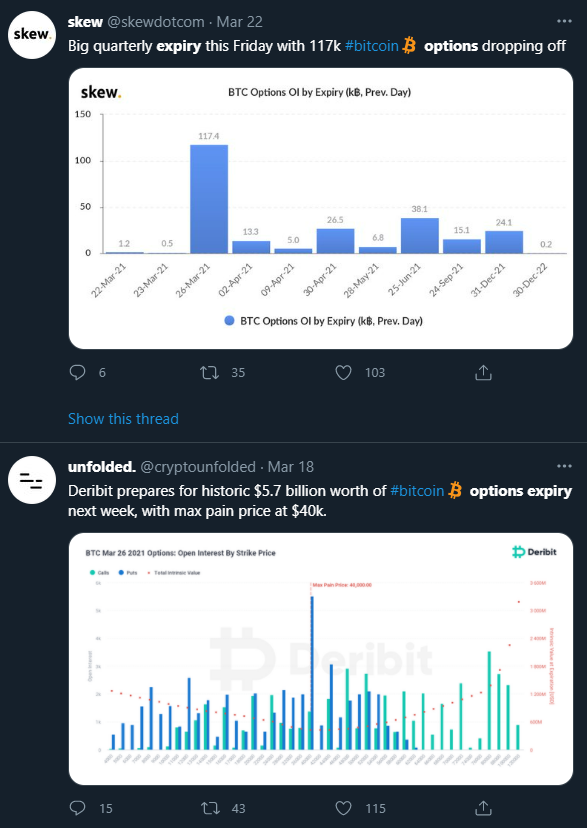Reply to the unfolded. tweet
The image size is (587, 828).
pyautogui.click(x=77, y=808)
